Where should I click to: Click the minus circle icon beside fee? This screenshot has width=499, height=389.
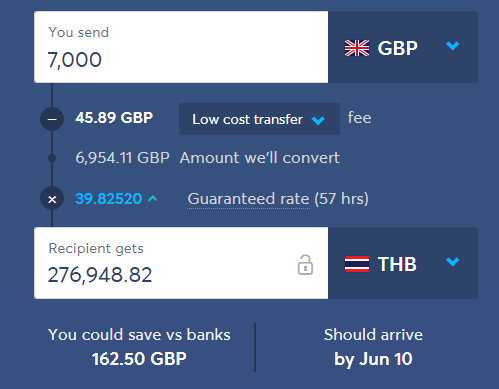(52, 119)
